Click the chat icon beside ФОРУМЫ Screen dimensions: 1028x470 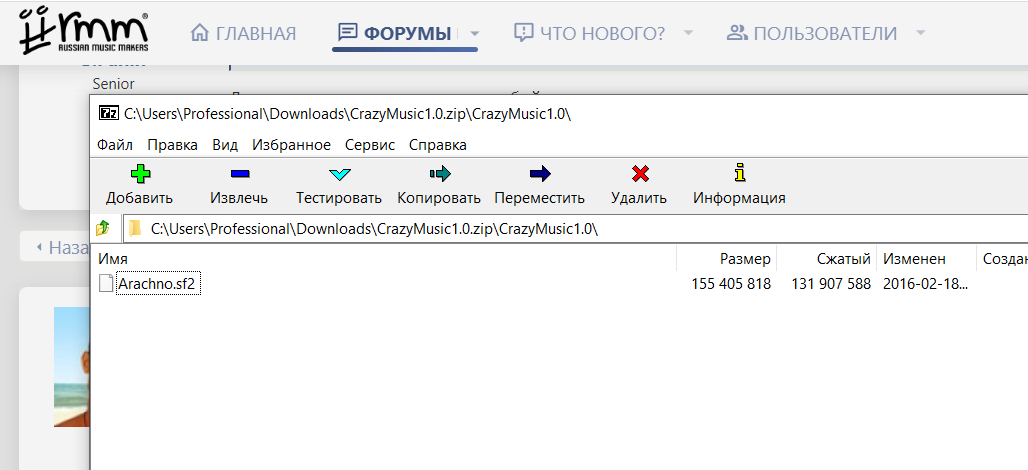click(x=347, y=33)
